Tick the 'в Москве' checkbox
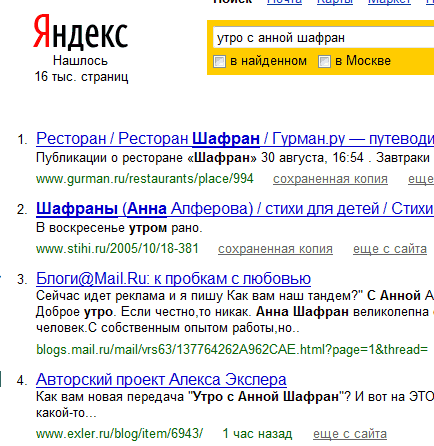Screen dimensions: 434x446 pos(324,62)
